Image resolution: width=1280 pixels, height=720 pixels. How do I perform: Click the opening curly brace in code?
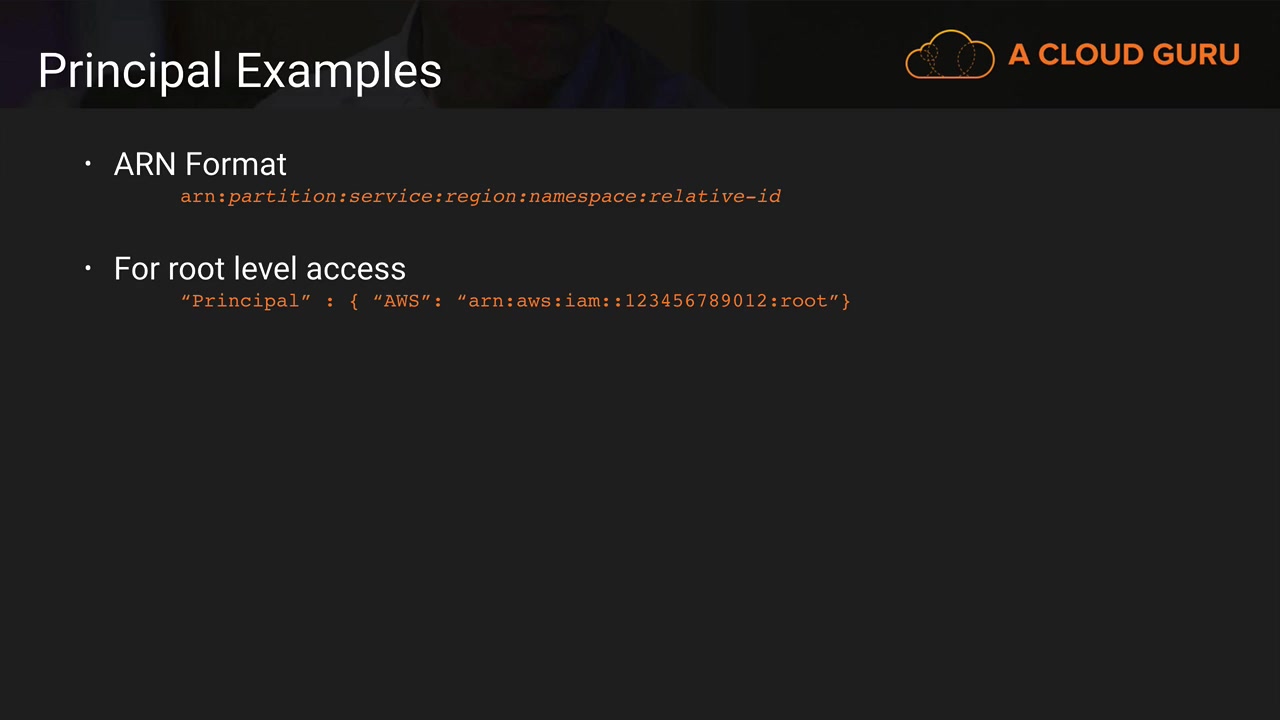point(354,301)
